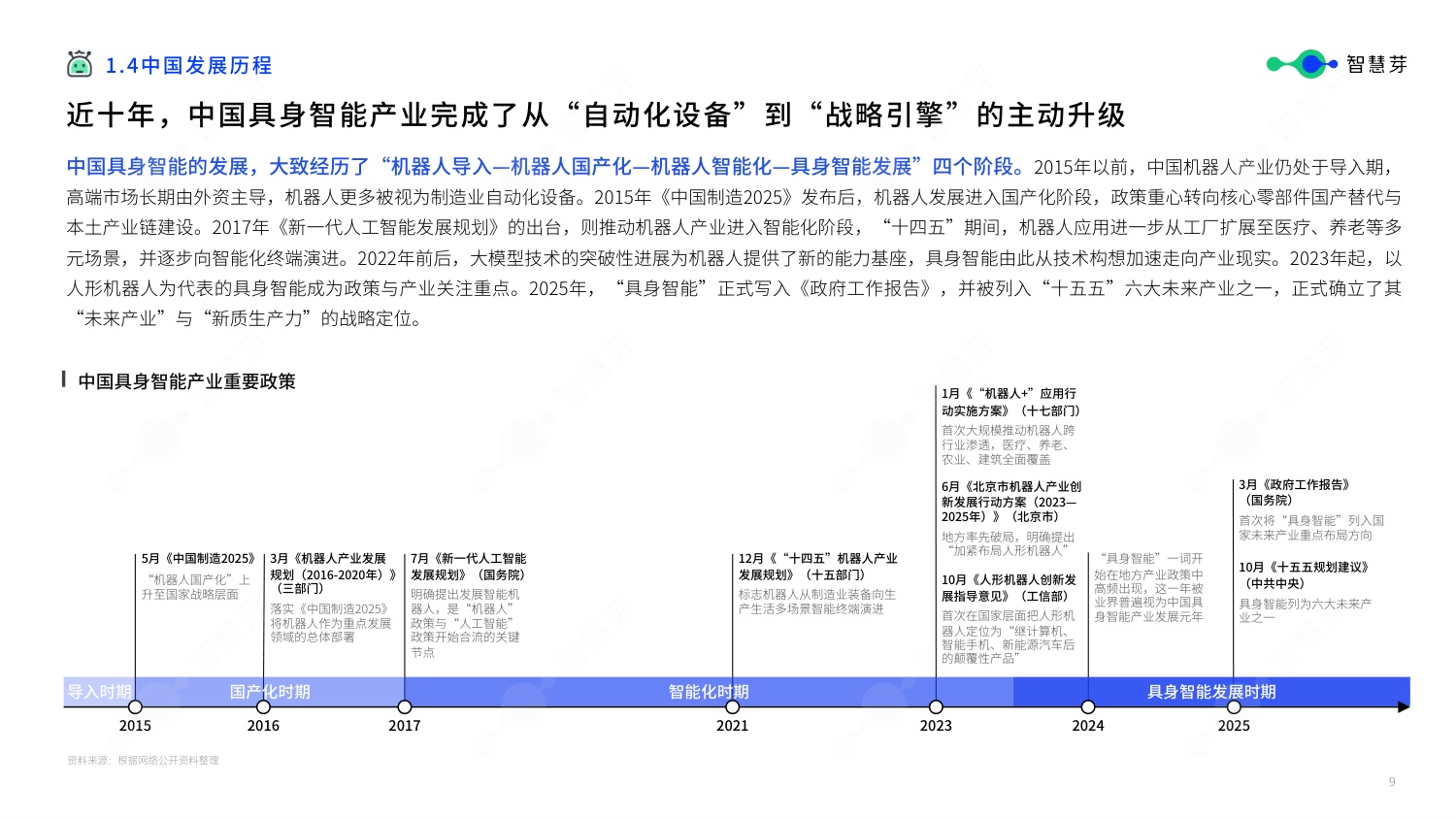
Task: Select the 2024 note “具身智能”一词开始在地方
Action: pyautogui.click(x=1148, y=588)
